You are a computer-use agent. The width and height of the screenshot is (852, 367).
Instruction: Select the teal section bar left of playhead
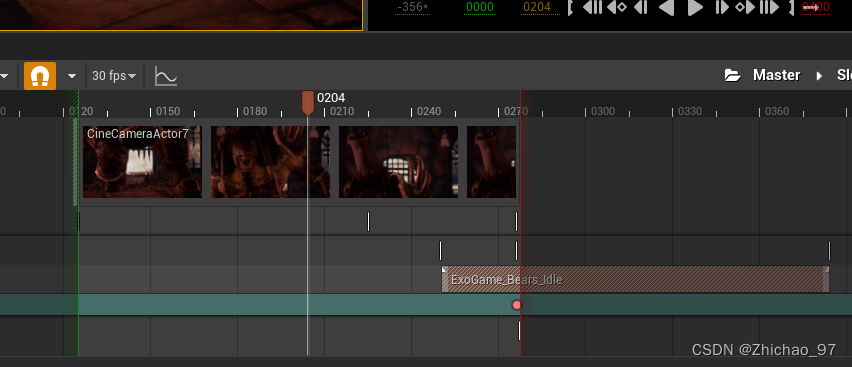pyautogui.click(x=193, y=304)
